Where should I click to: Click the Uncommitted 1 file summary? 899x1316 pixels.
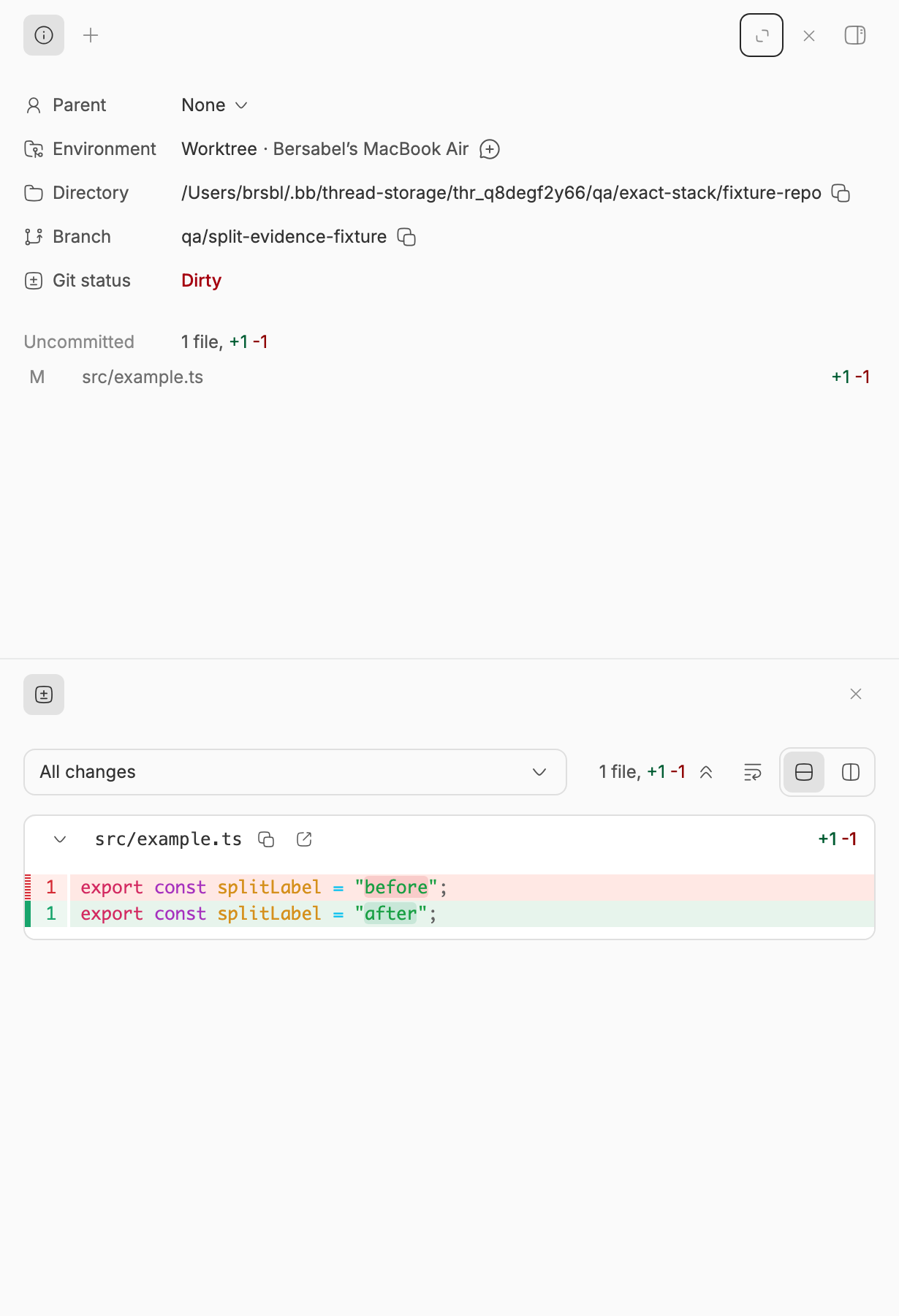tap(224, 342)
